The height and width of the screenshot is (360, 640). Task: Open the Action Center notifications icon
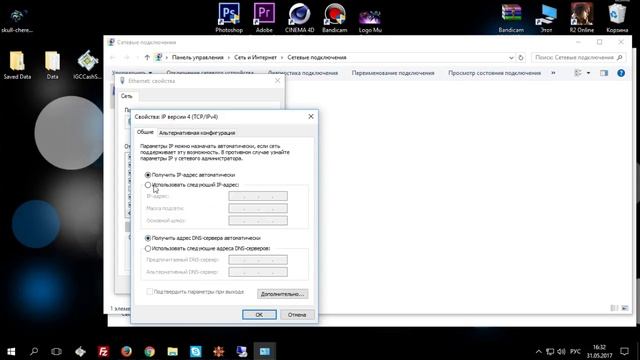pos(624,351)
